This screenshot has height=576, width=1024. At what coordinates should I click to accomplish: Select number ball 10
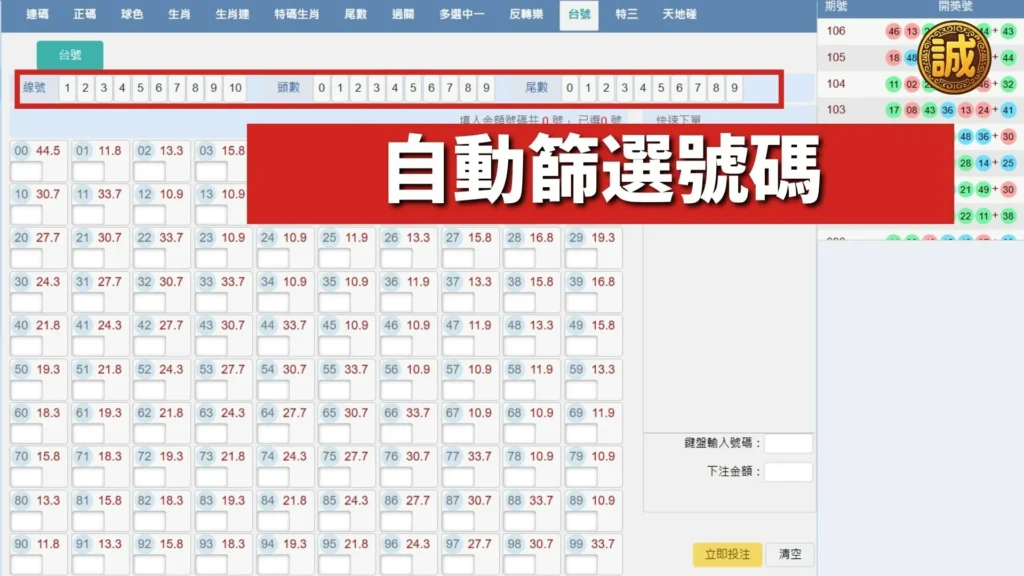point(22,195)
